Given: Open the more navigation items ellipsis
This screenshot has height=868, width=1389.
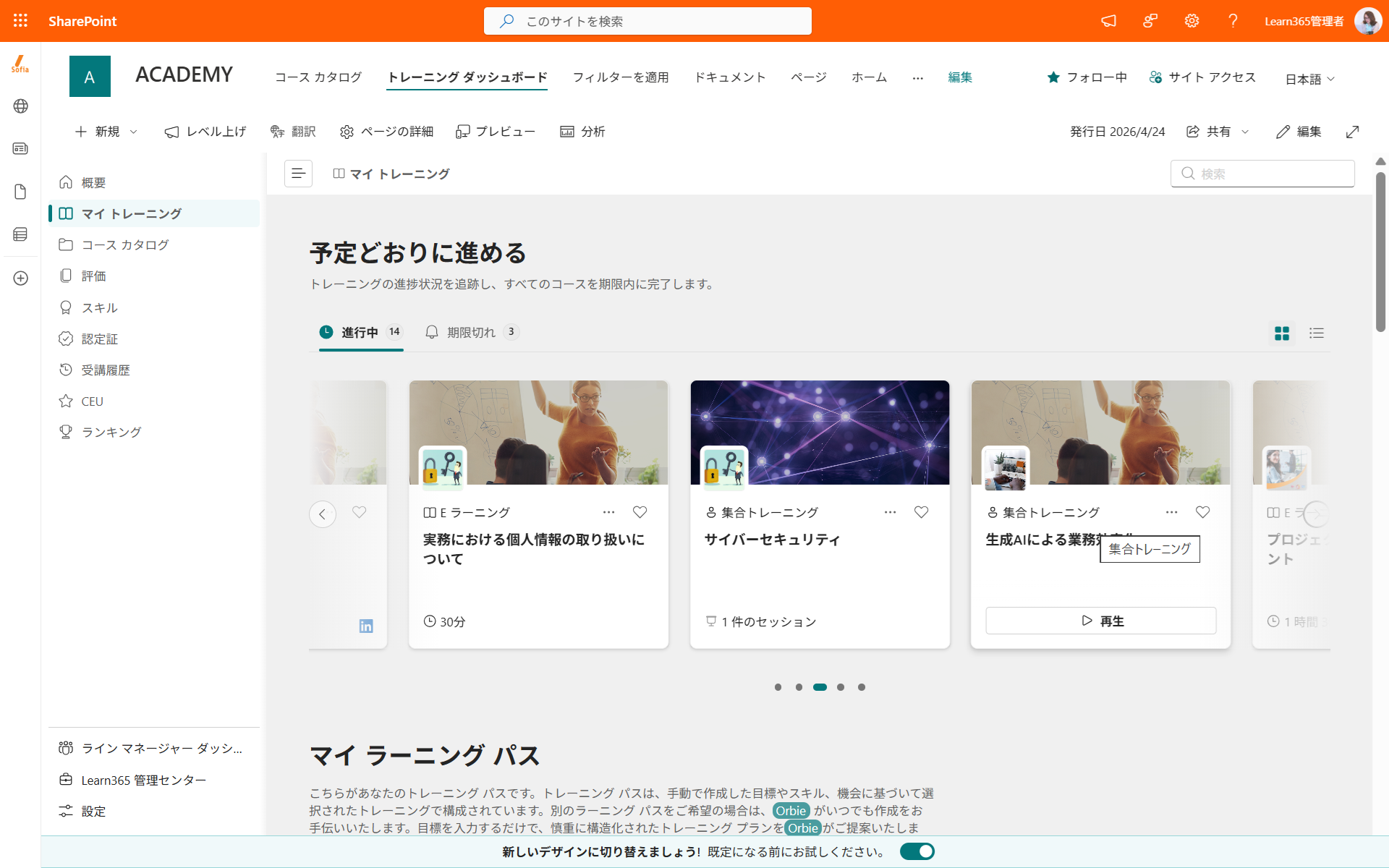Looking at the screenshot, I should pos(917,77).
